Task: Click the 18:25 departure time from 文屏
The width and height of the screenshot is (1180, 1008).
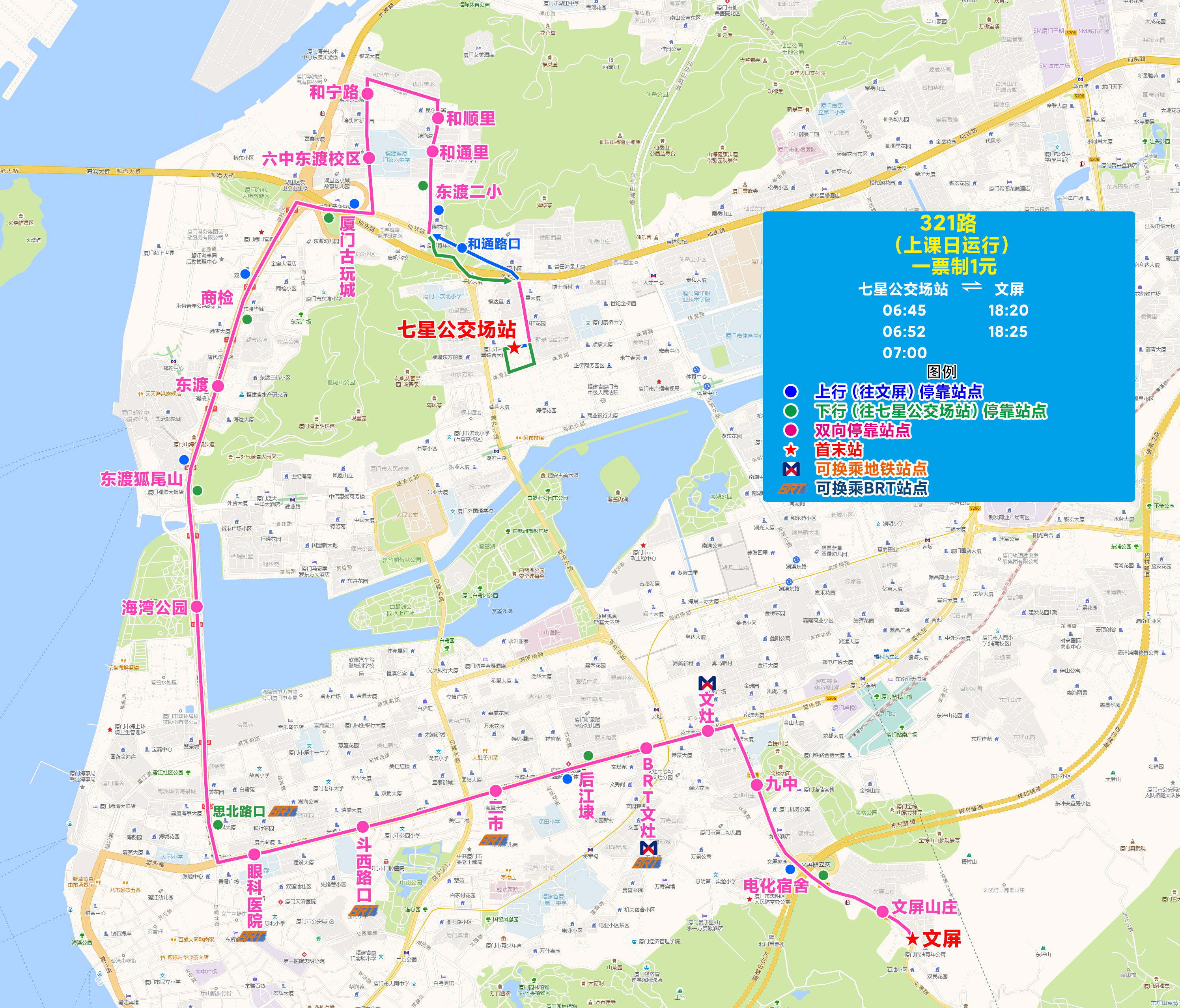Action: pyautogui.click(x=1007, y=332)
